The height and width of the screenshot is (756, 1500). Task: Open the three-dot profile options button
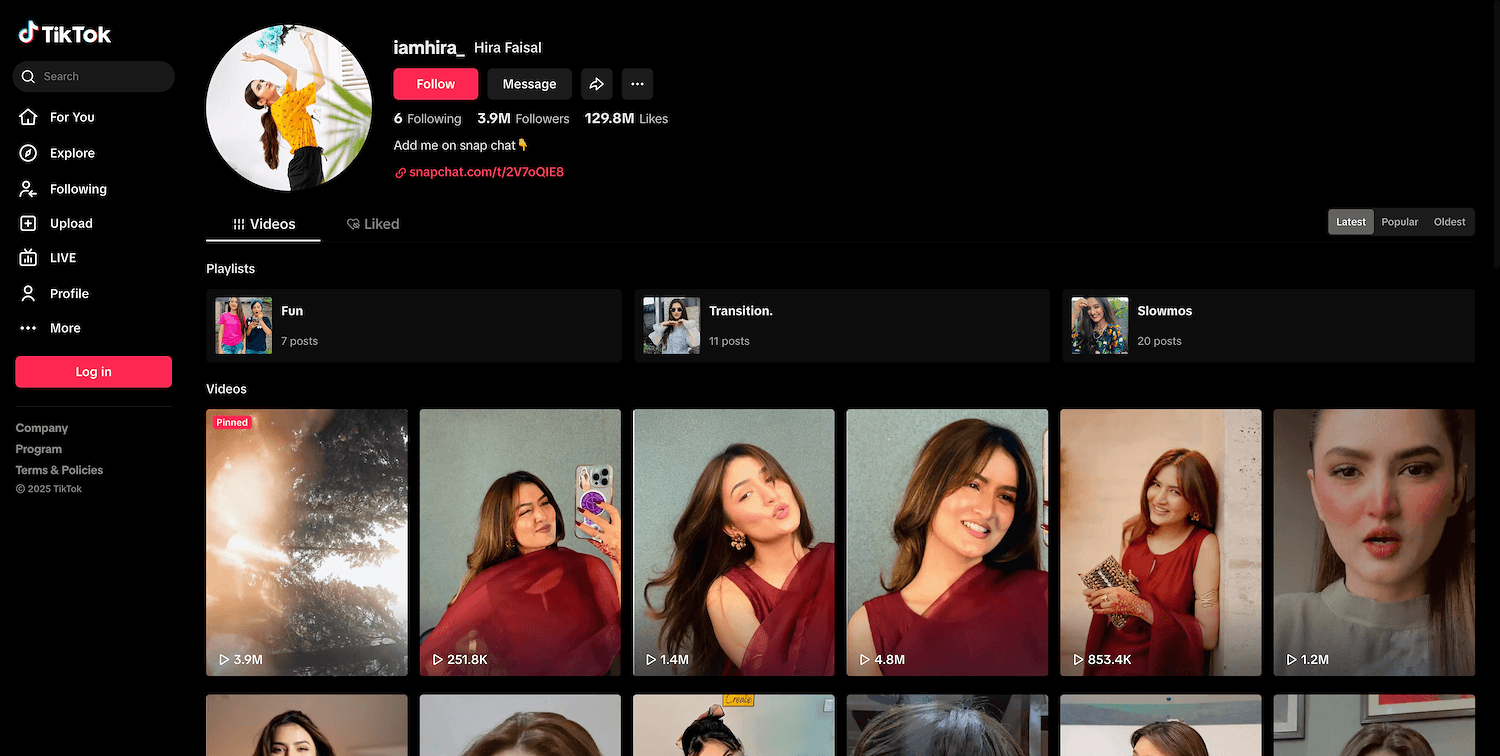637,84
